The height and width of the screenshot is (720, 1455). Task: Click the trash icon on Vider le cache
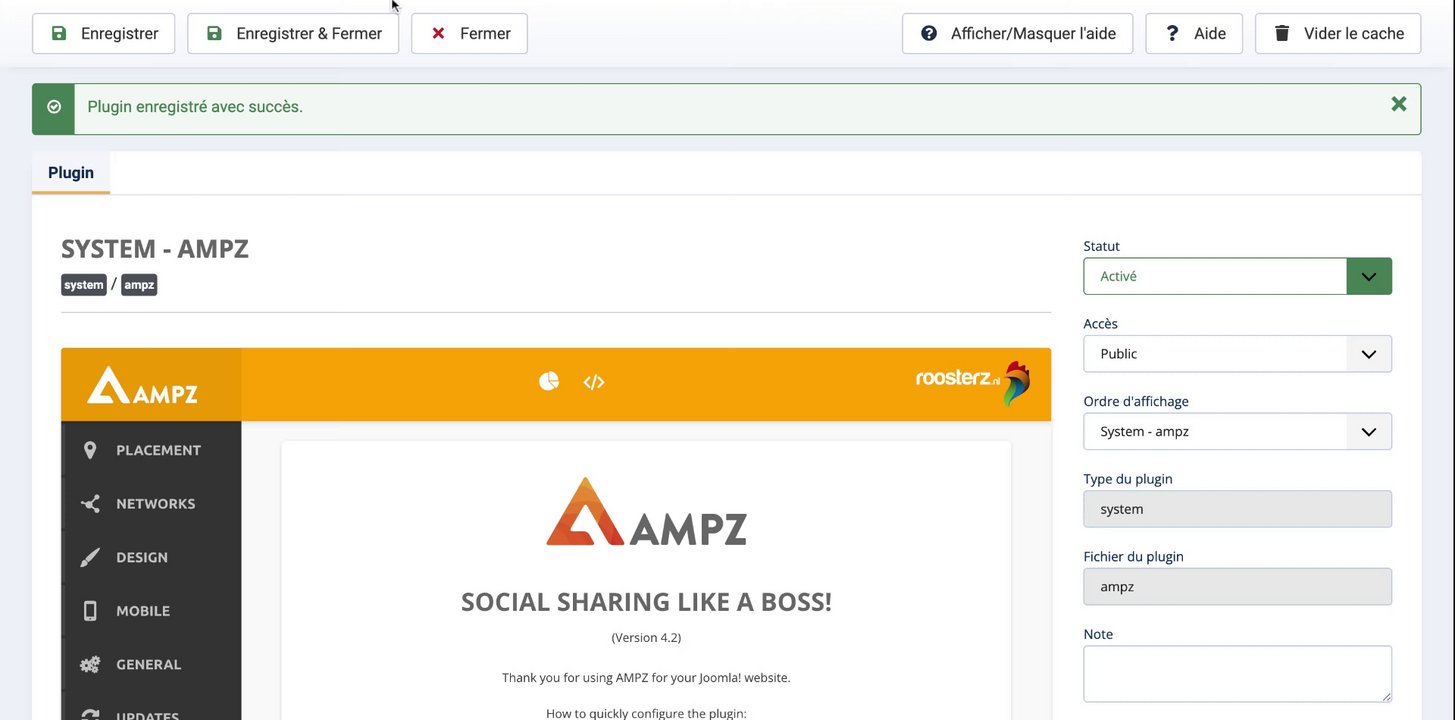click(1282, 33)
